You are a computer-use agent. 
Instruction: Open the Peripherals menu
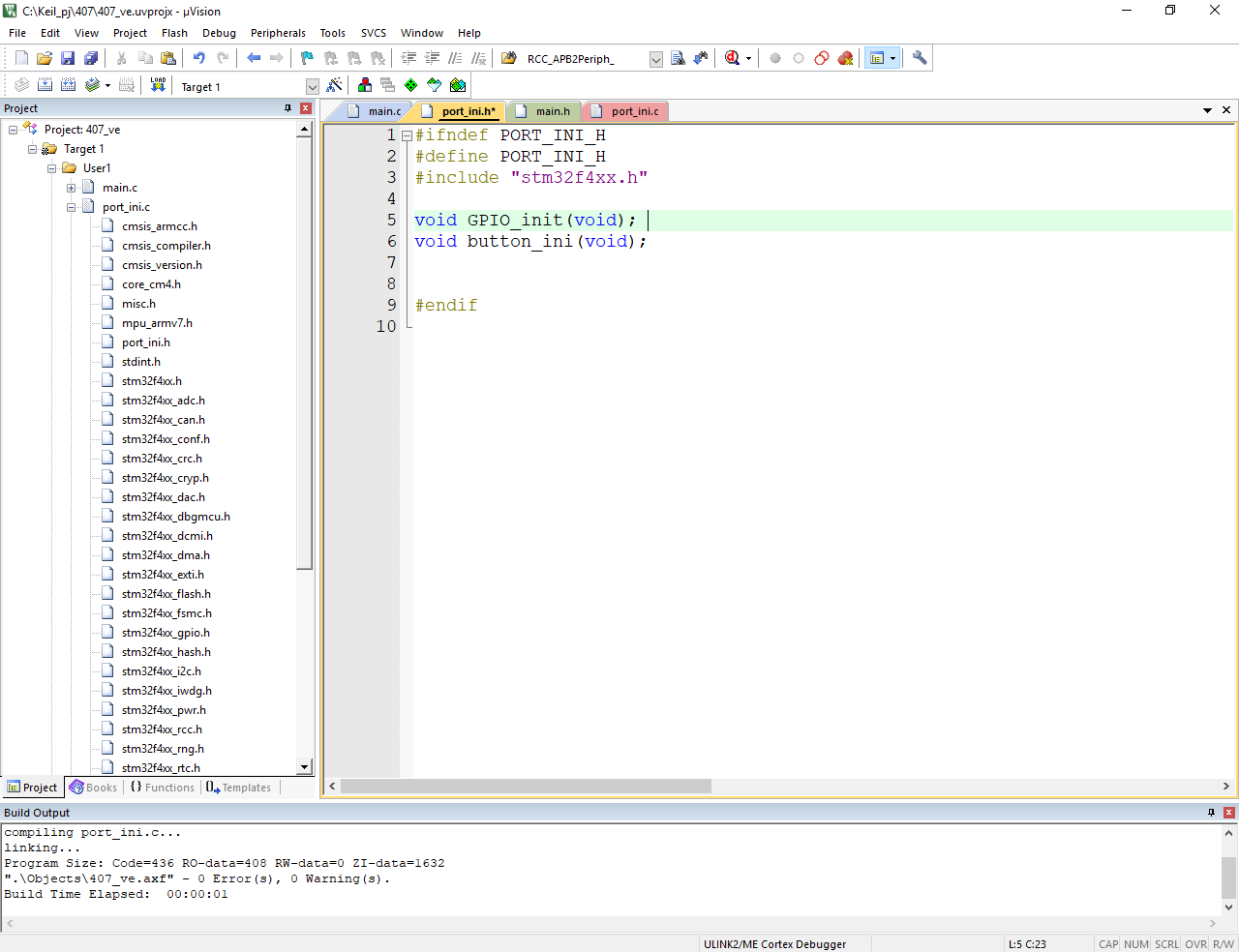coord(278,33)
